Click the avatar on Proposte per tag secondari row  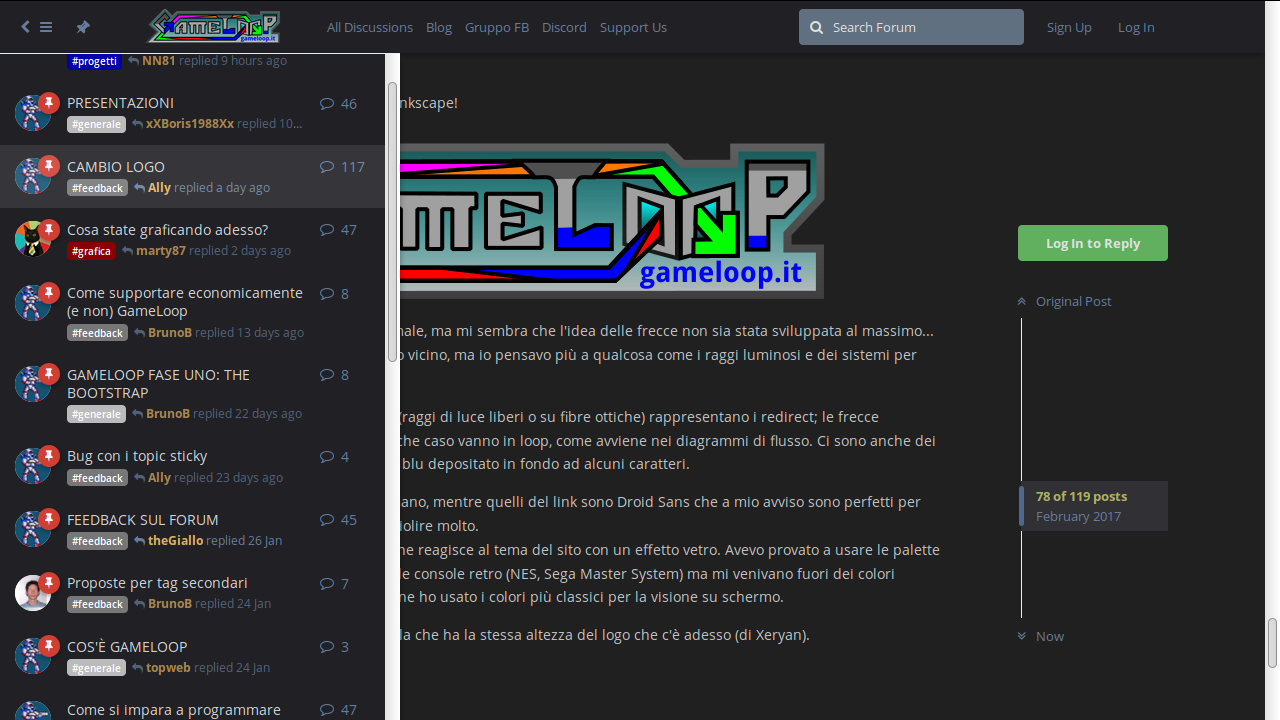(33, 593)
